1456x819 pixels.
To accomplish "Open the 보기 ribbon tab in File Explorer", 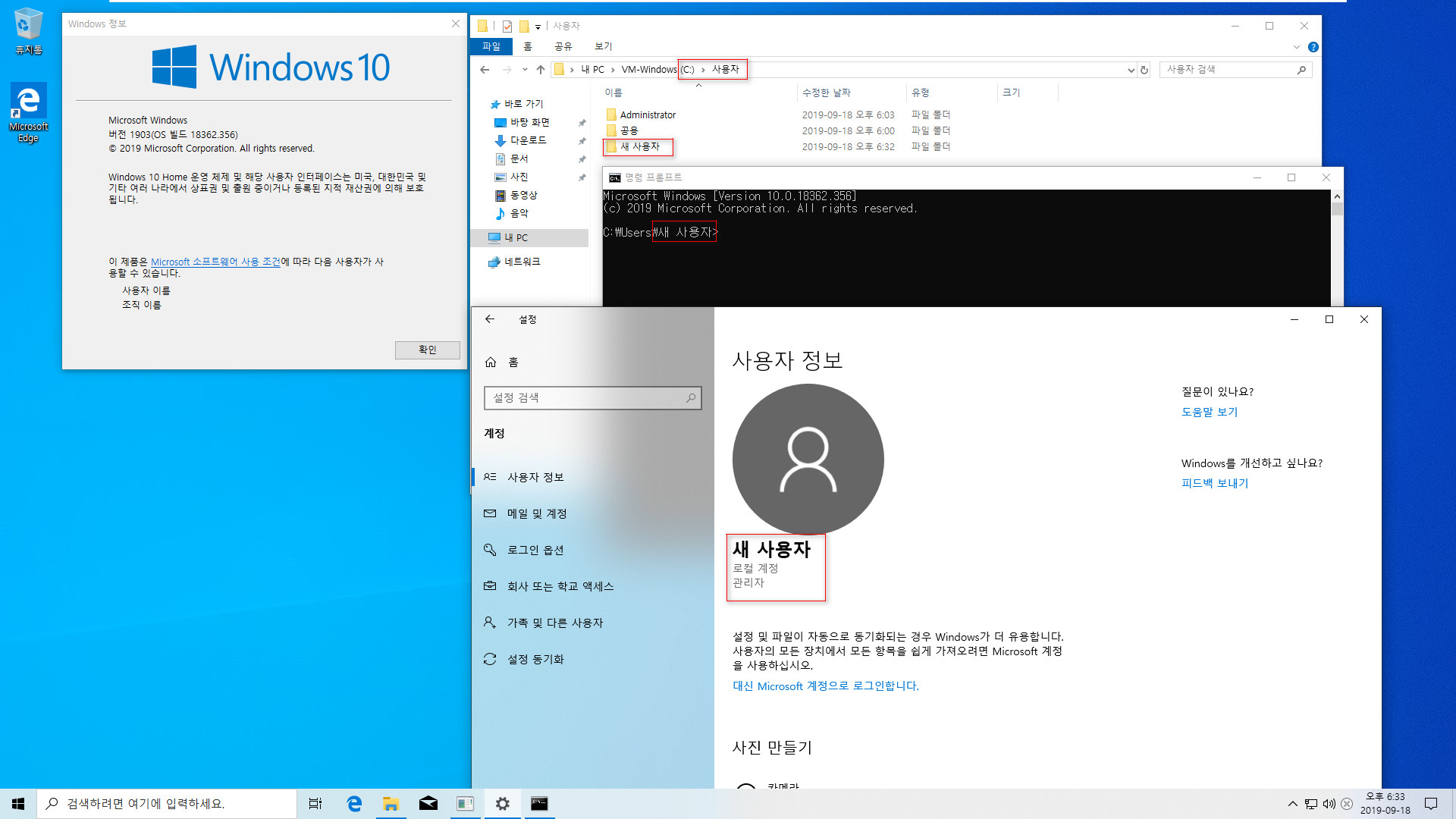I will coord(604,46).
